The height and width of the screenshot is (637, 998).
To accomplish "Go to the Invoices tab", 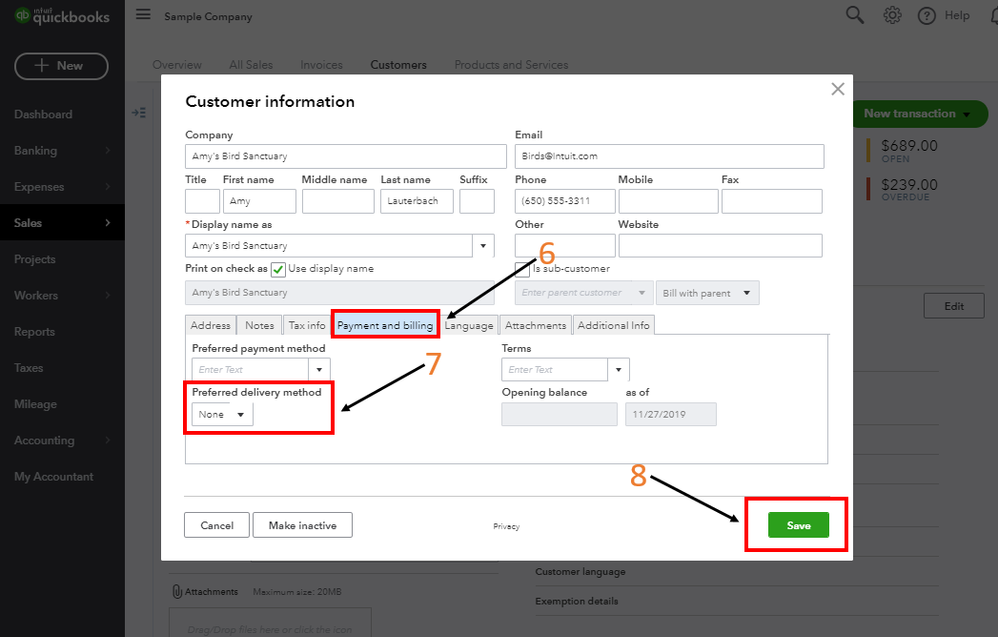I will 321,65.
